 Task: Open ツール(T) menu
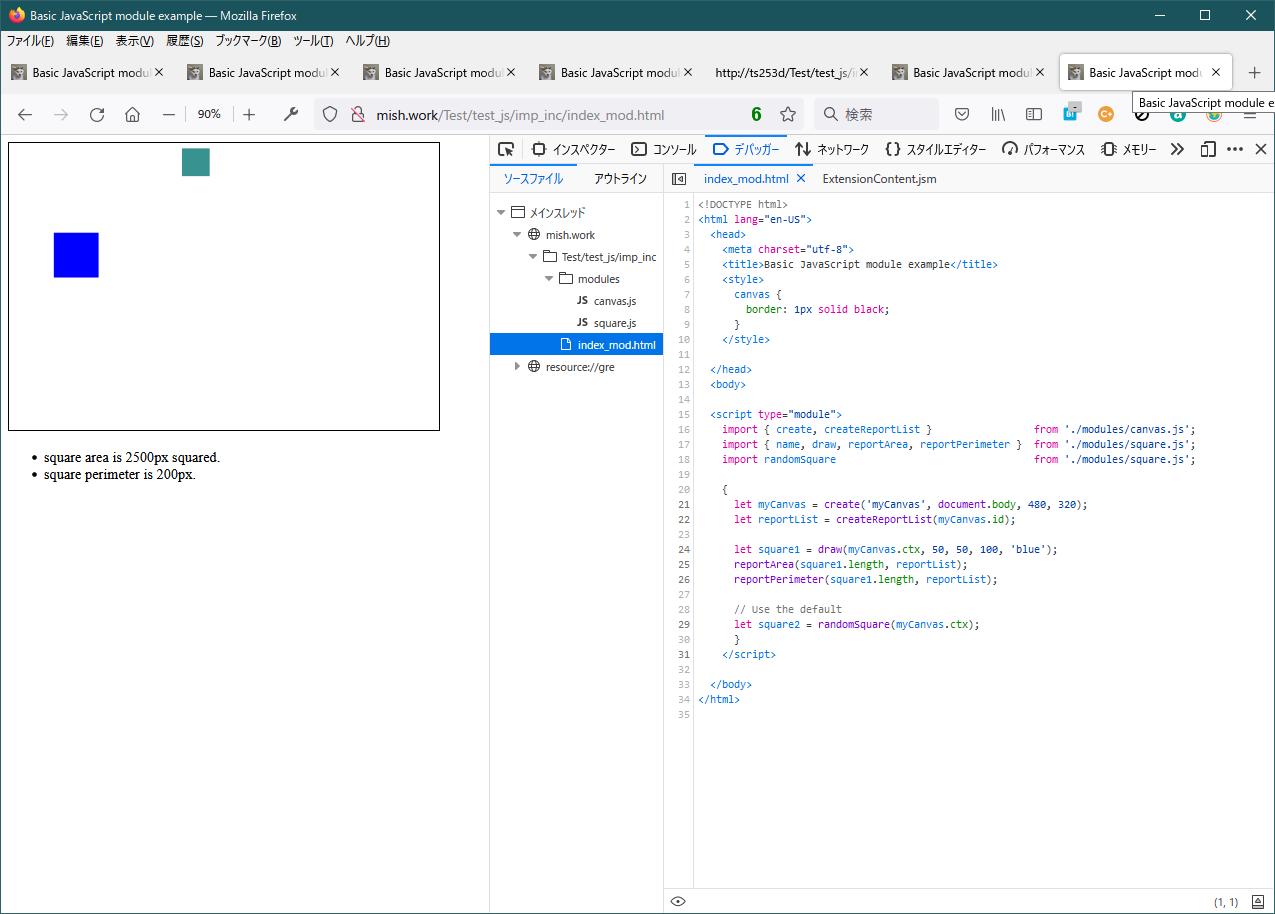pos(313,41)
